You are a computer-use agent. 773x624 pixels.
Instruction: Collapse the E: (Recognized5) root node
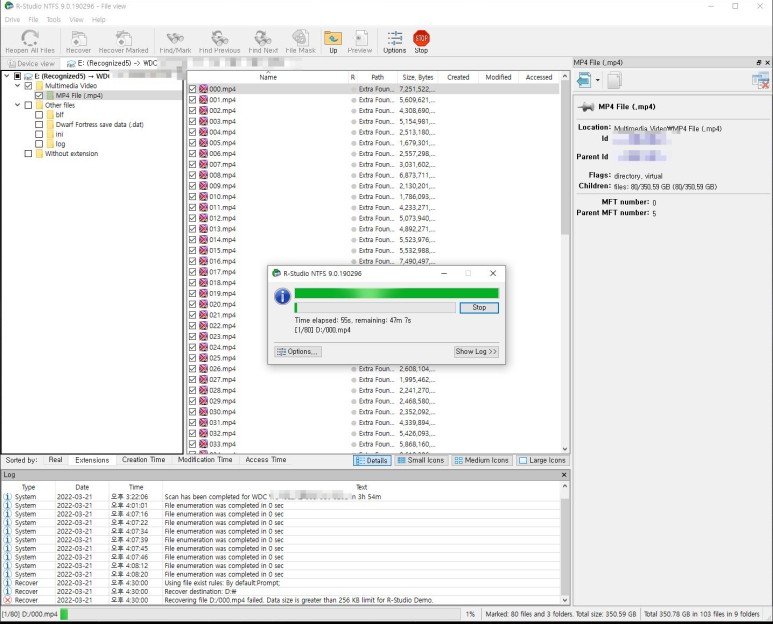point(7,76)
